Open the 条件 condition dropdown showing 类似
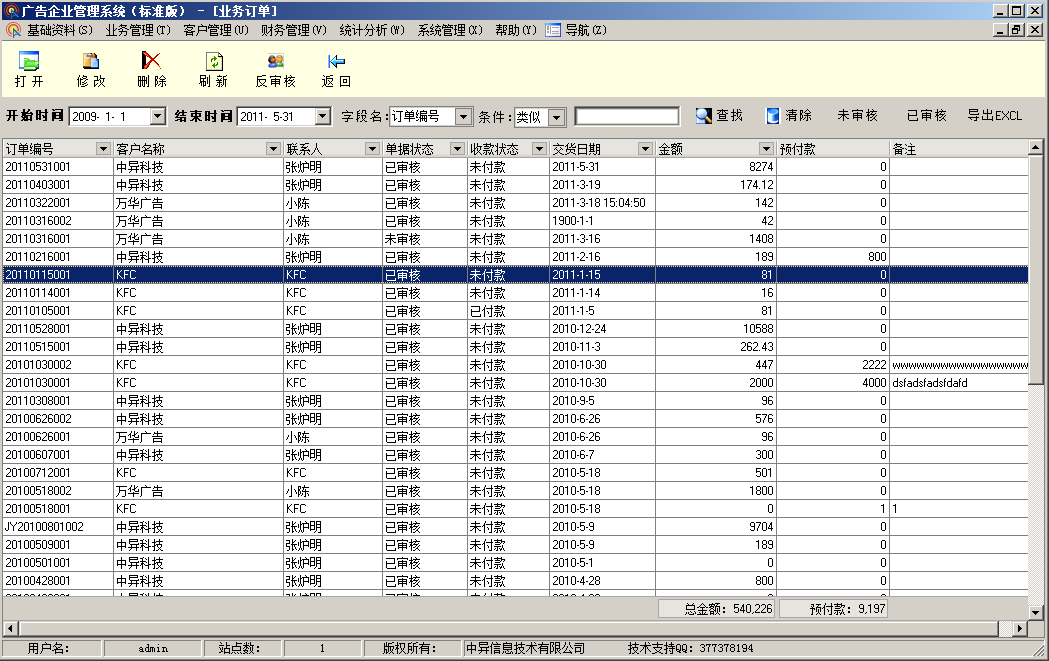 [x=558, y=116]
